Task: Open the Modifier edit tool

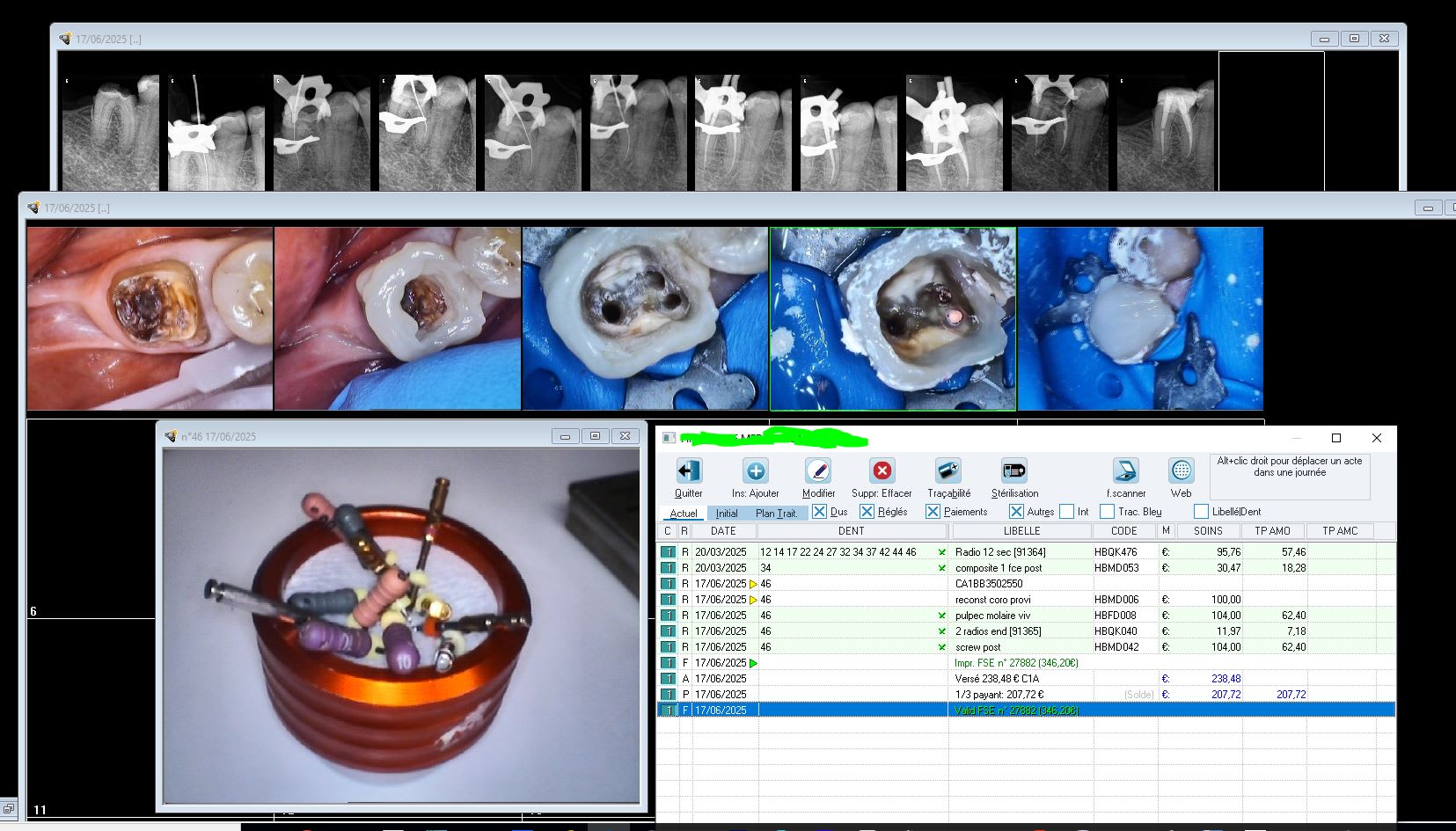Action: (818, 471)
